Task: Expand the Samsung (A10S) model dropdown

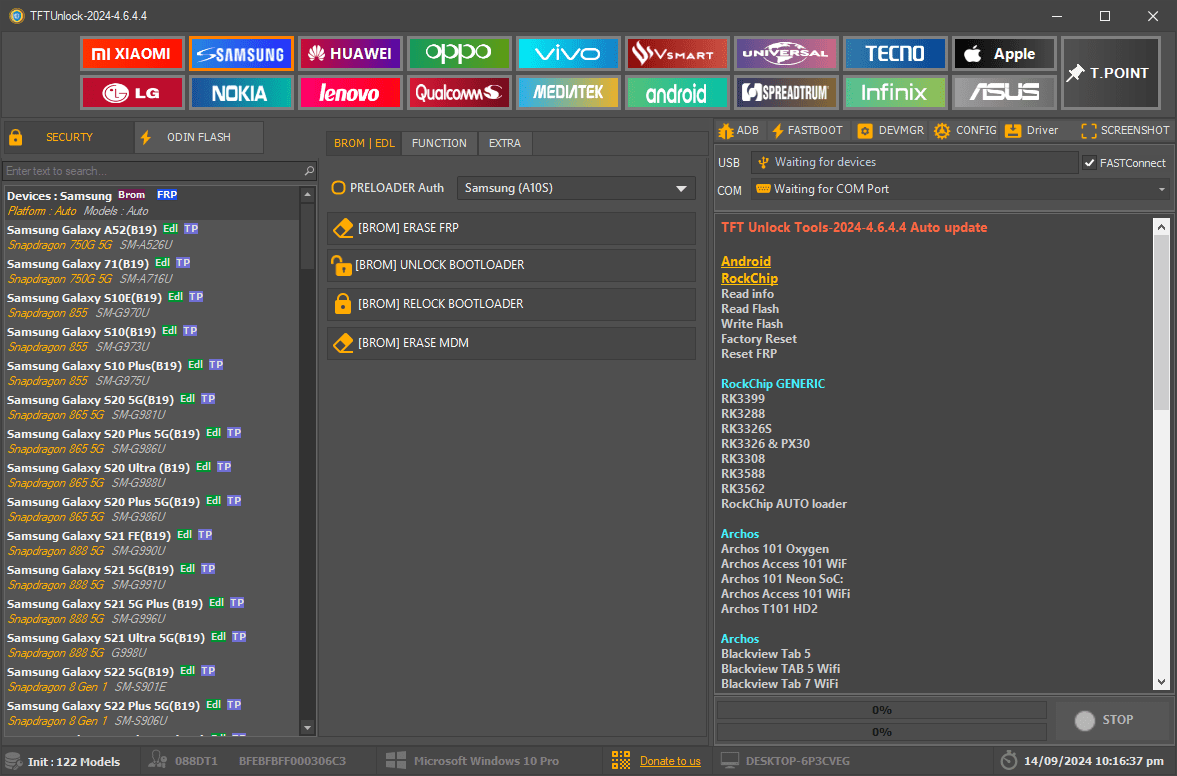Action: 575,188
